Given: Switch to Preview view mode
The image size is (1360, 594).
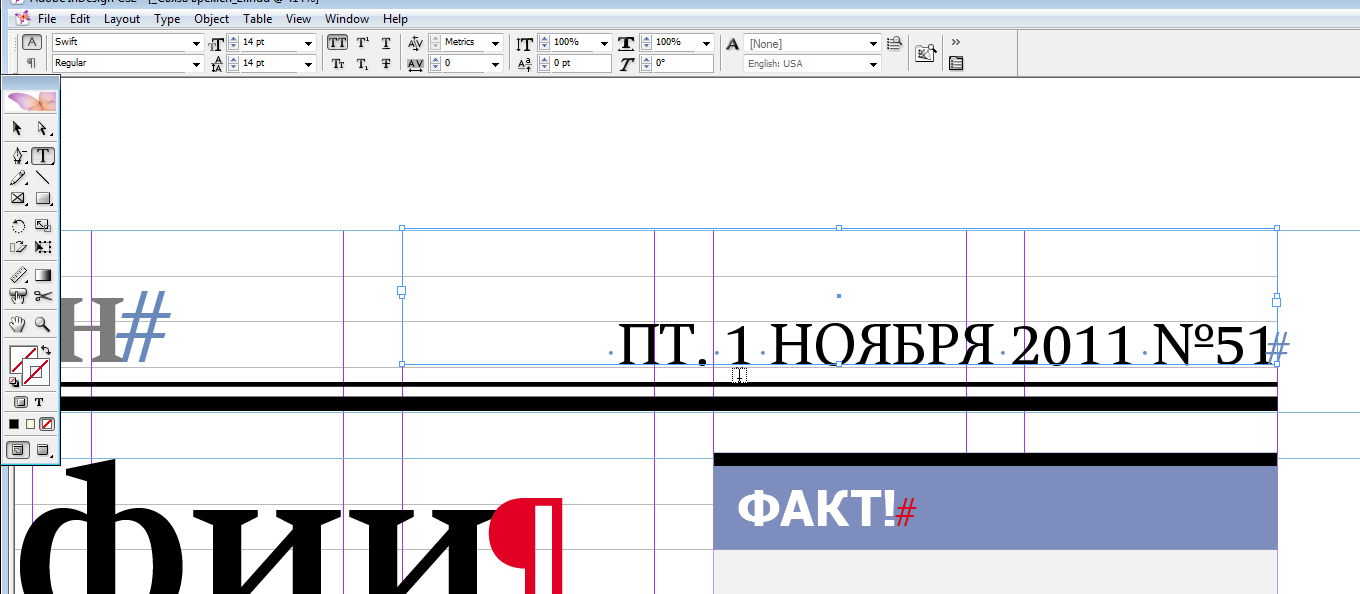Looking at the screenshot, I should (43, 450).
